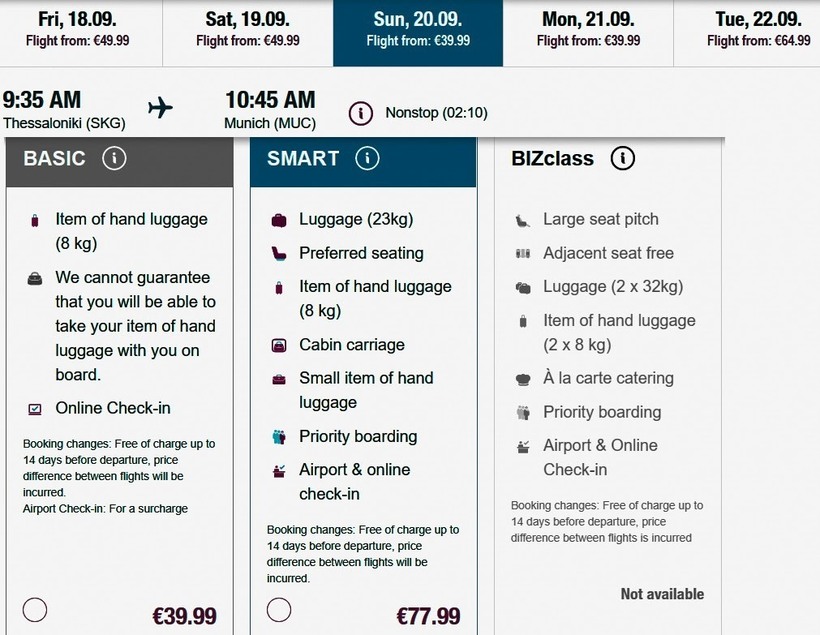
Task: Click the Cabin carriage icon
Action: (279, 345)
